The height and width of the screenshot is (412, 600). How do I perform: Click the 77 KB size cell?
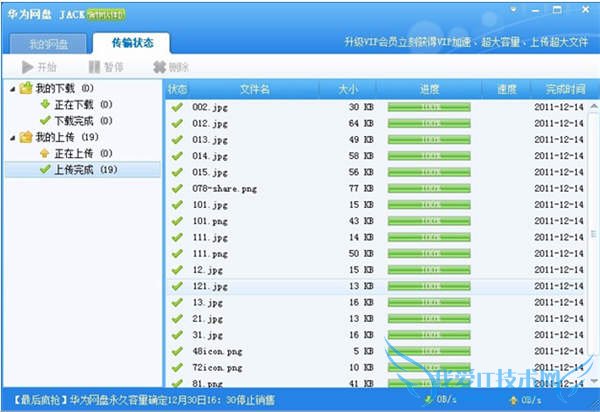point(361,189)
